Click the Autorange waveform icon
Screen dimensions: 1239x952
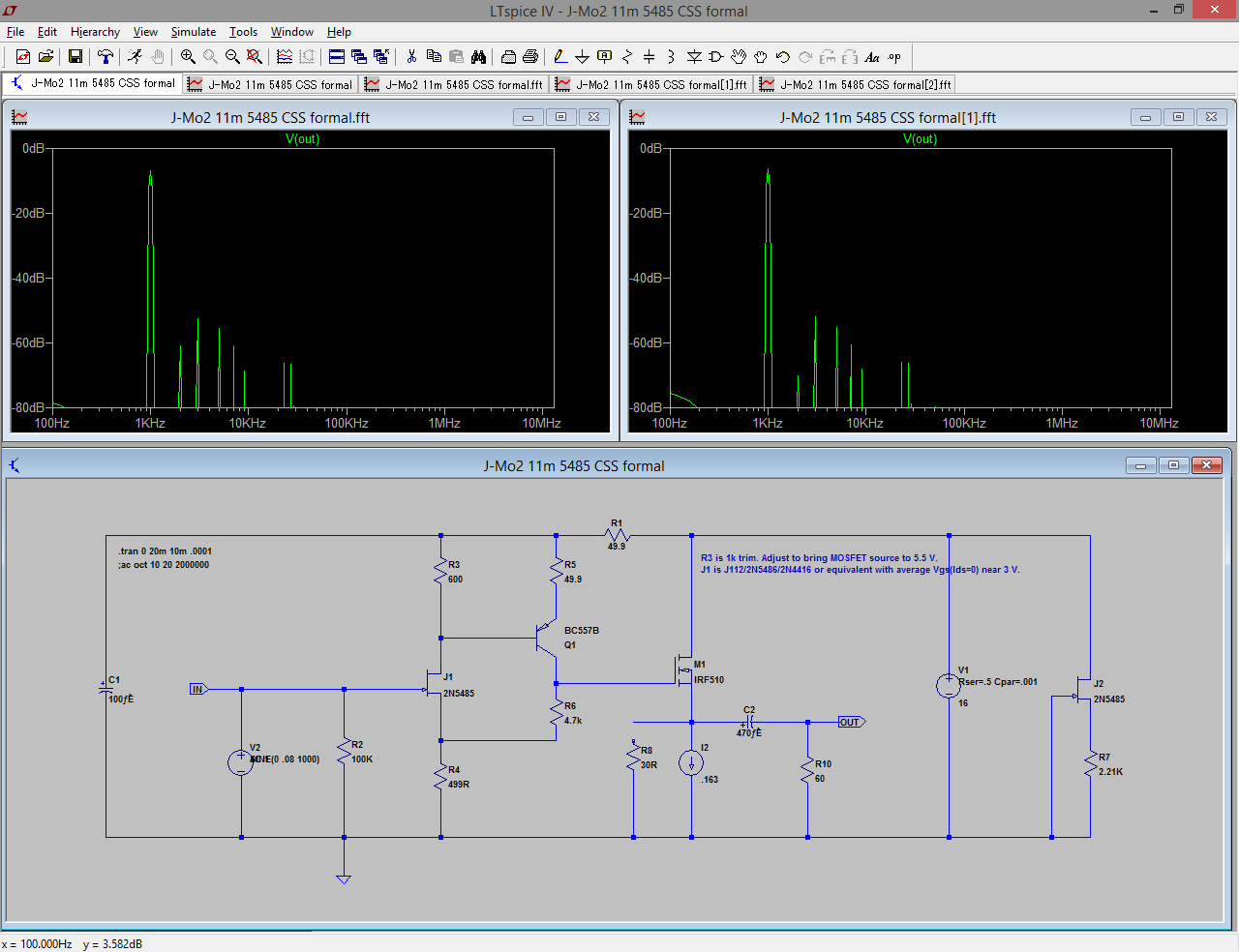(284, 57)
